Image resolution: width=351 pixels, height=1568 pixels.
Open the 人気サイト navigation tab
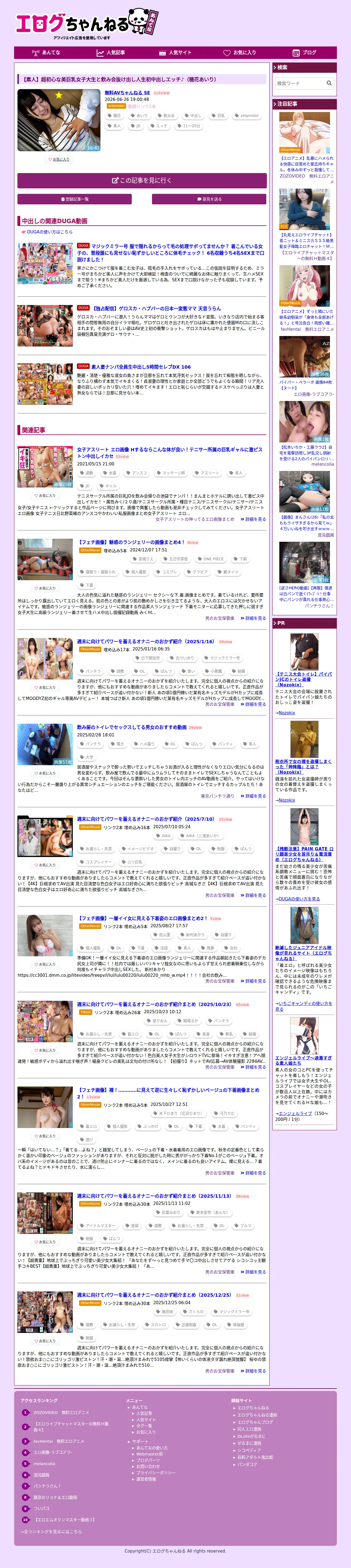[175, 53]
